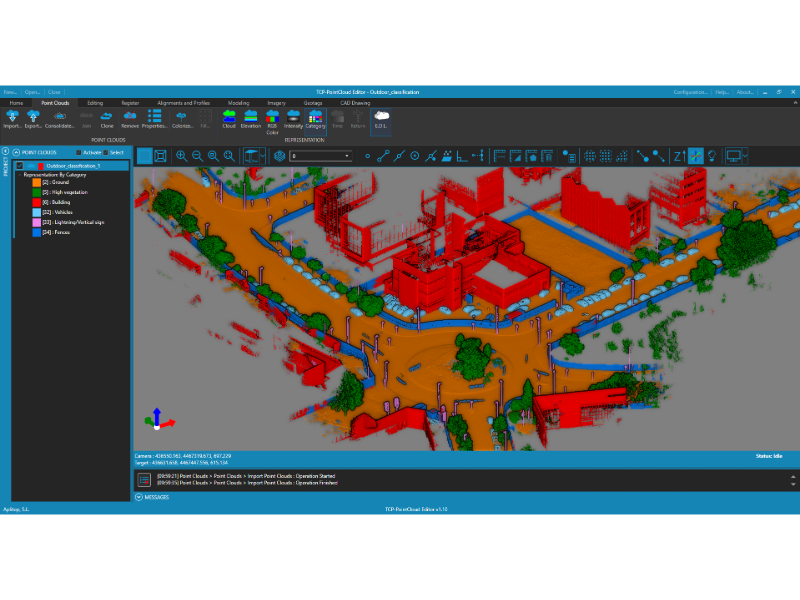Click the zoom in magnifier tool
800x600 pixels.
(x=181, y=156)
